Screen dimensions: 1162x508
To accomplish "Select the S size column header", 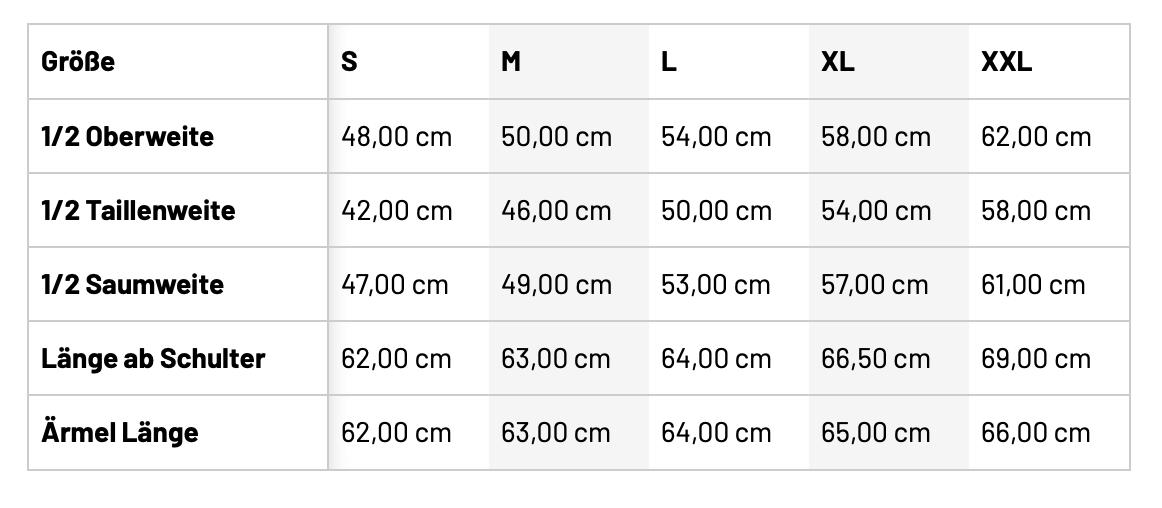I will [349, 62].
